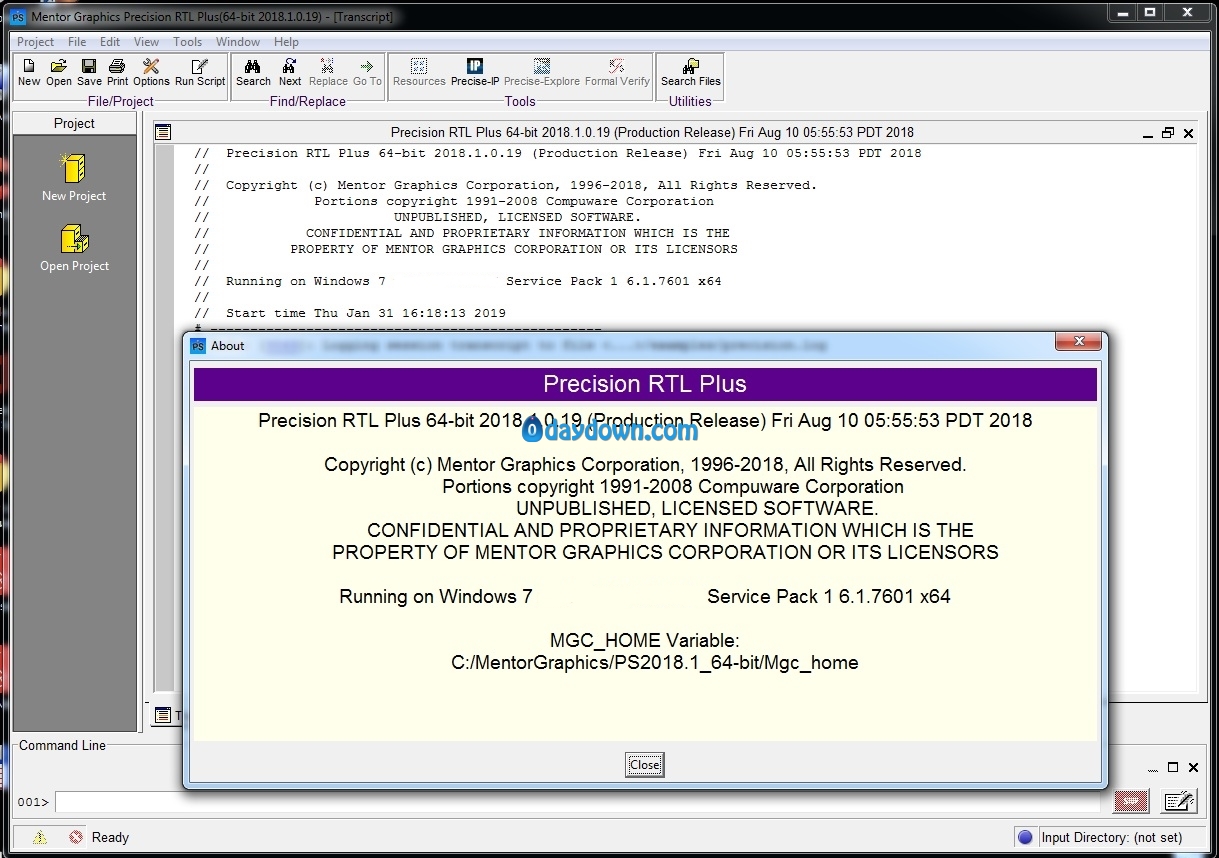1219x858 pixels.
Task: Open the Project menu
Action: 36,42
